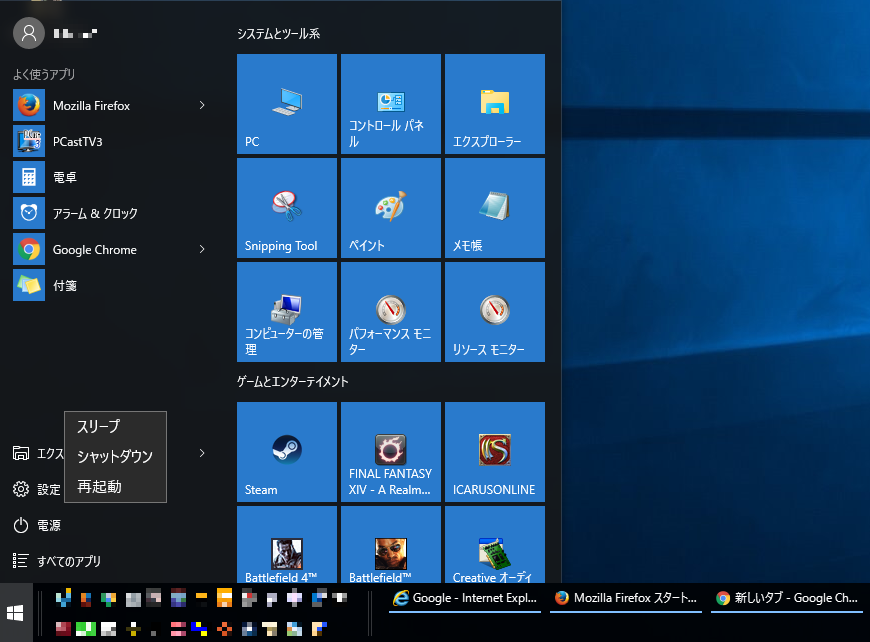Image resolution: width=870 pixels, height=642 pixels.
Task: Open the 付箋 sticky notes app
Action: click(111, 286)
